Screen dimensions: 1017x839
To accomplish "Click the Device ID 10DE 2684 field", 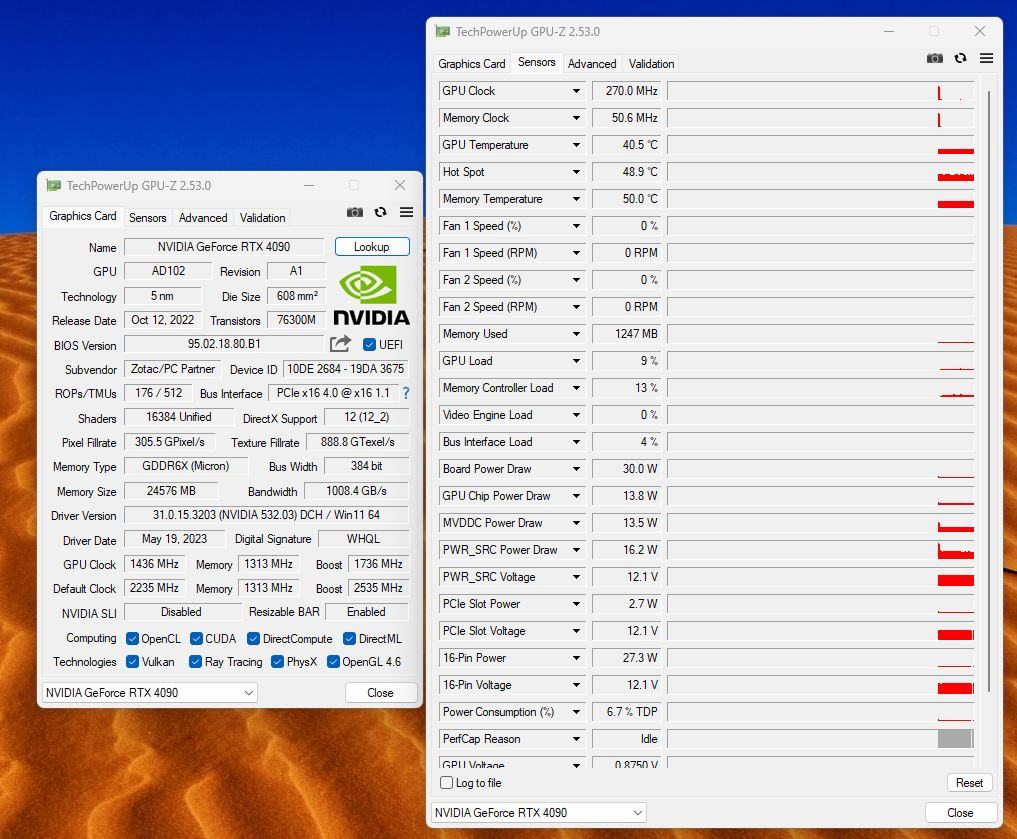I will 346,369.
